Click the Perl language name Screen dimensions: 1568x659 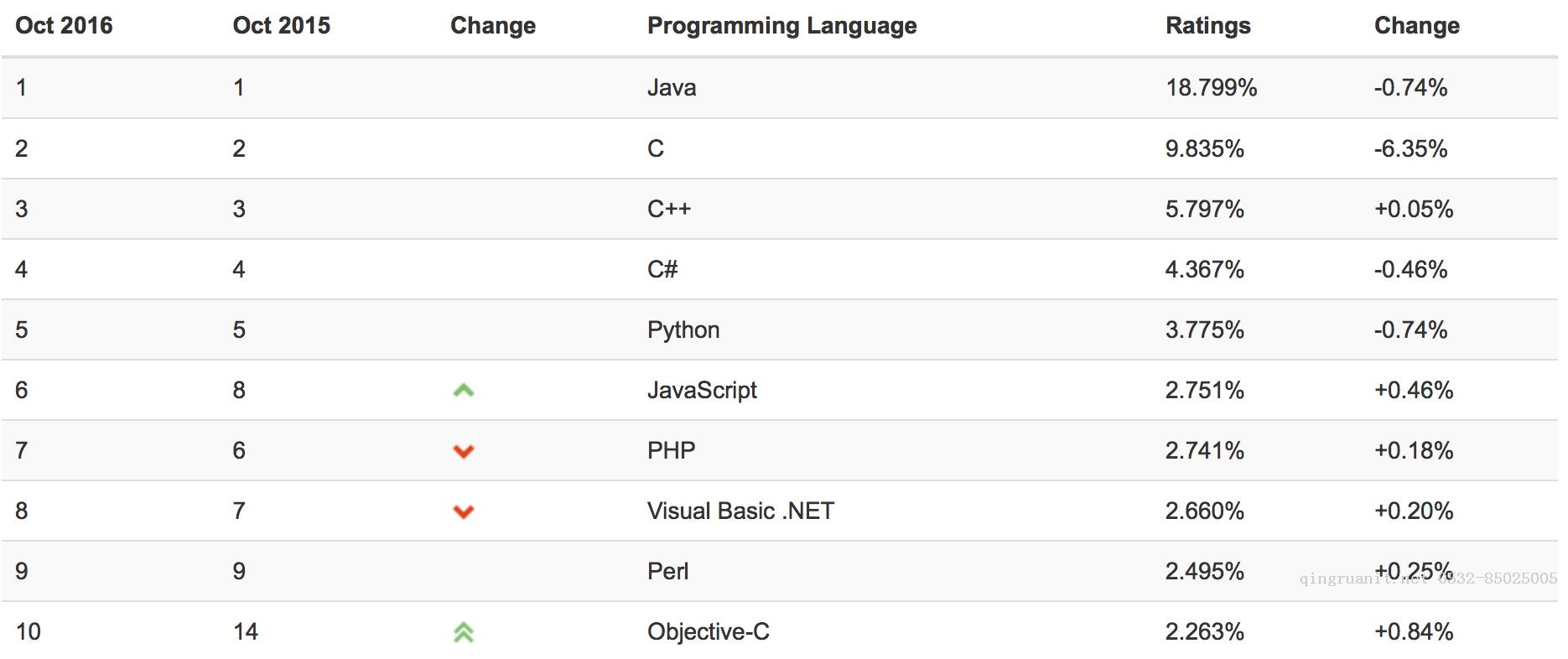pyautogui.click(x=667, y=571)
